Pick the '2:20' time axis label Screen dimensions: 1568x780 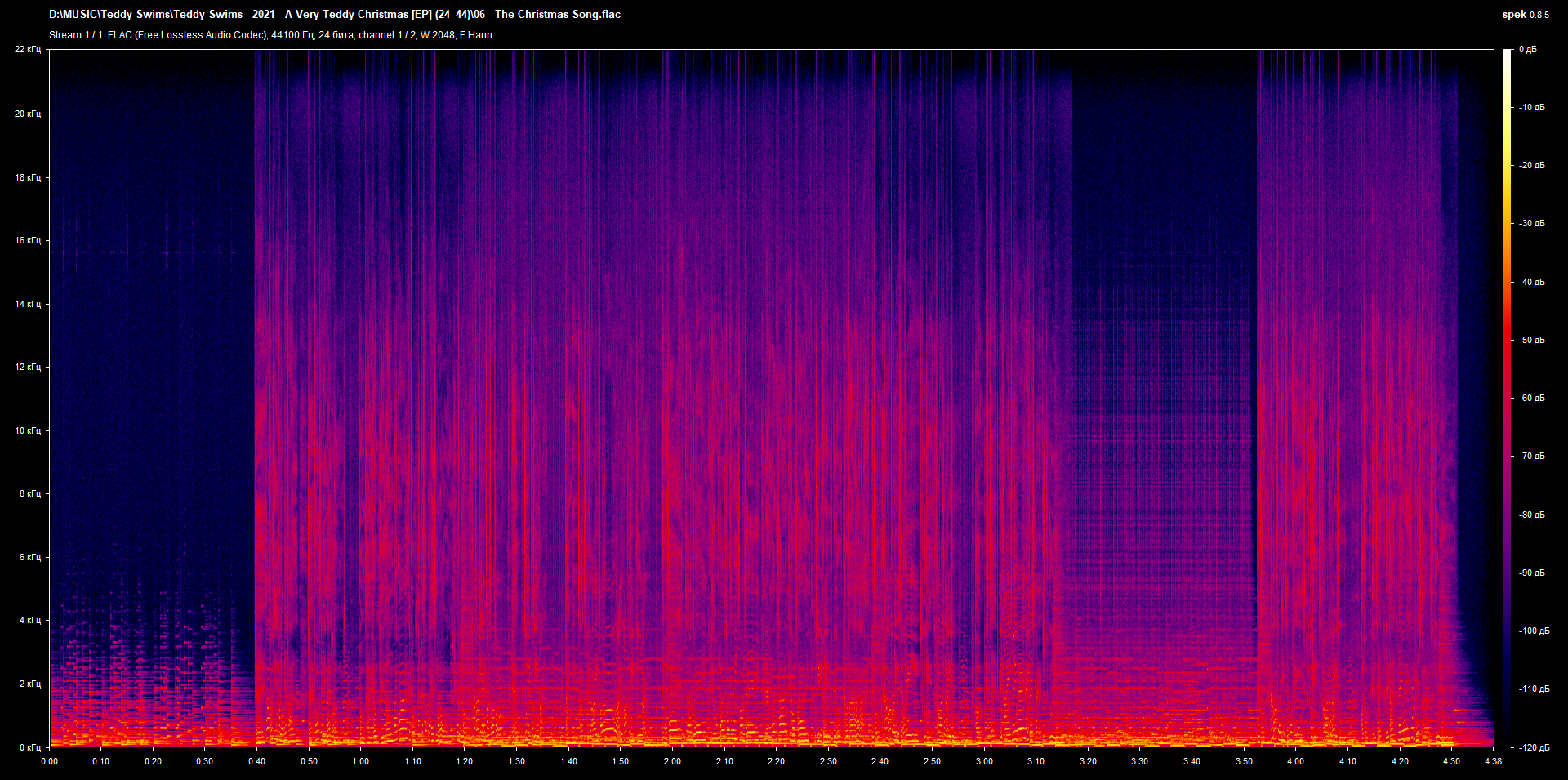(x=777, y=761)
